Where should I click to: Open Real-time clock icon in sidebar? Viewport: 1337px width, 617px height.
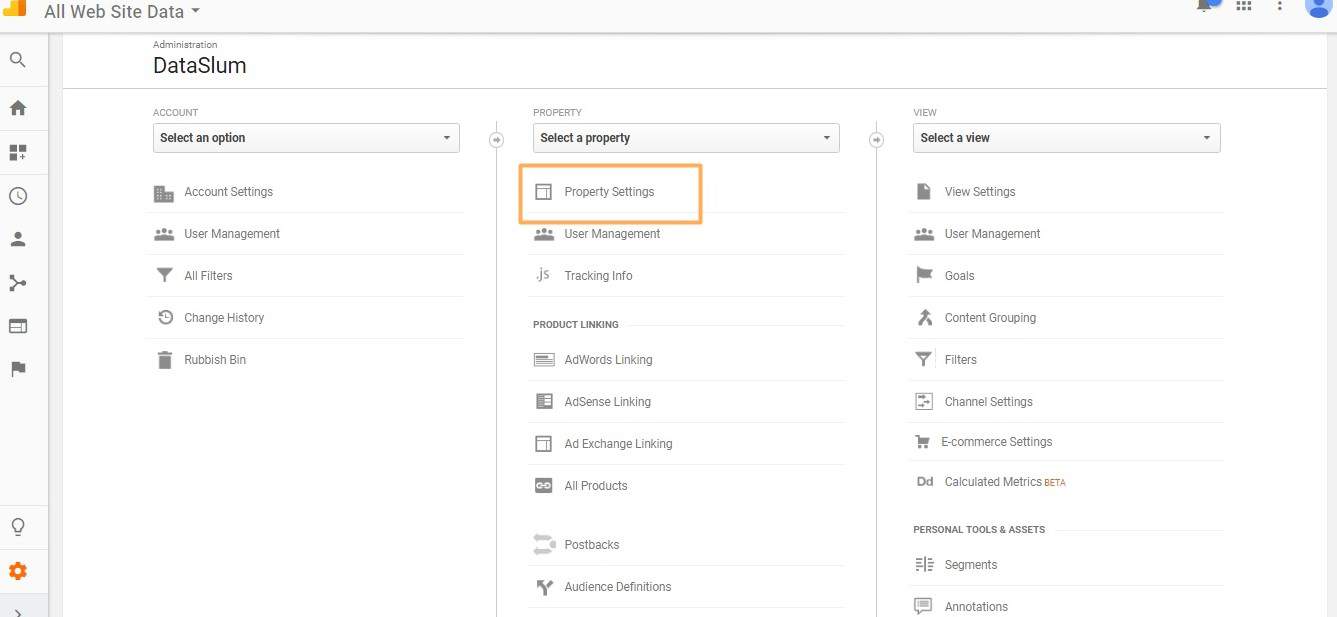coord(17,196)
